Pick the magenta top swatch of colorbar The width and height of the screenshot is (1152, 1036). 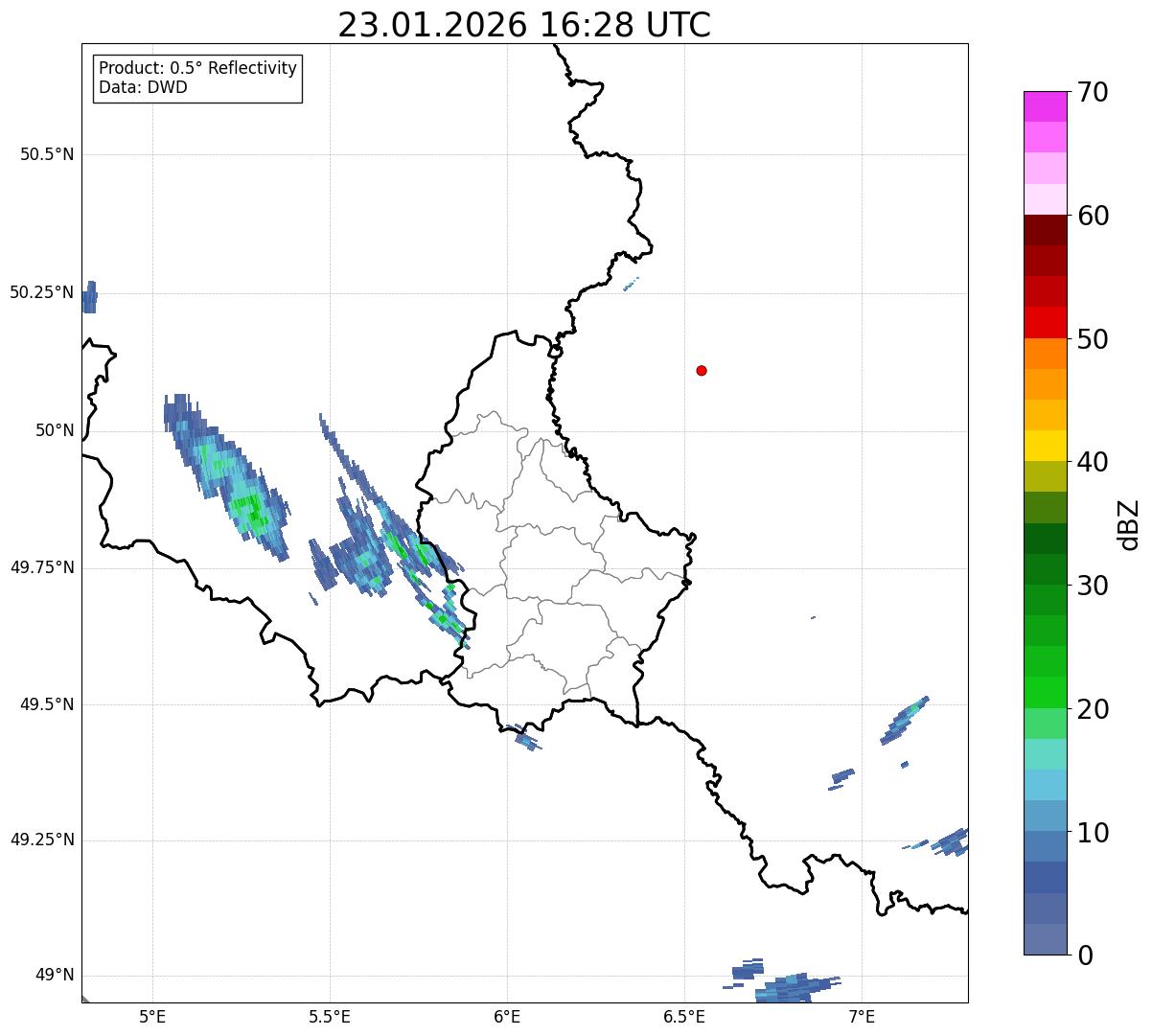coord(1045,106)
